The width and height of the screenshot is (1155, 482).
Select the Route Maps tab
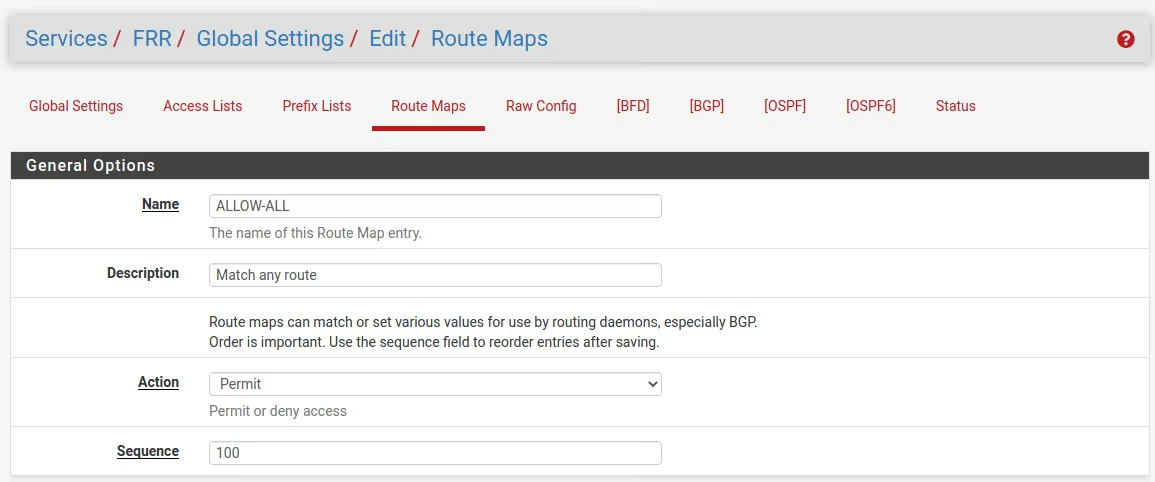[x=428, y=106]
